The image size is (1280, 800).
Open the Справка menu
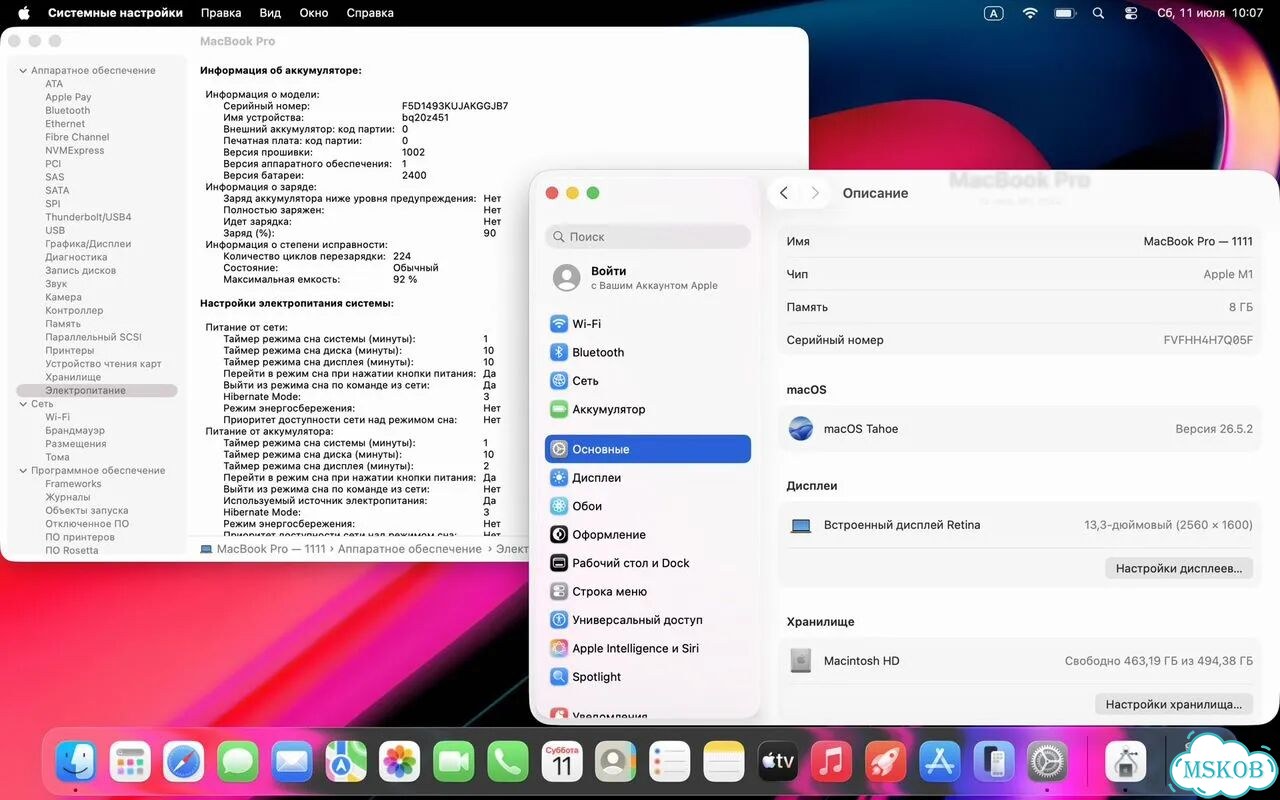point(370,13)
